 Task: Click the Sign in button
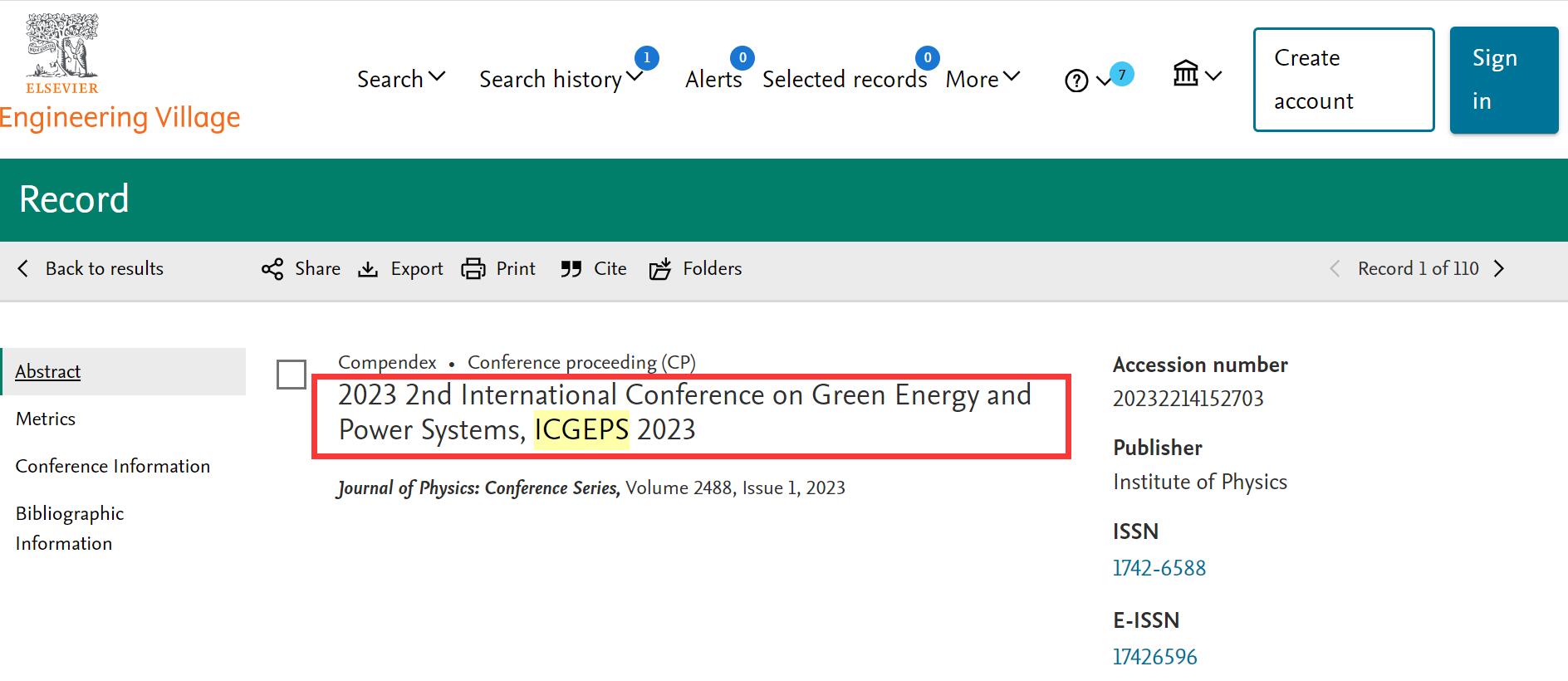pyautogui.click(x=1504, y=80)
